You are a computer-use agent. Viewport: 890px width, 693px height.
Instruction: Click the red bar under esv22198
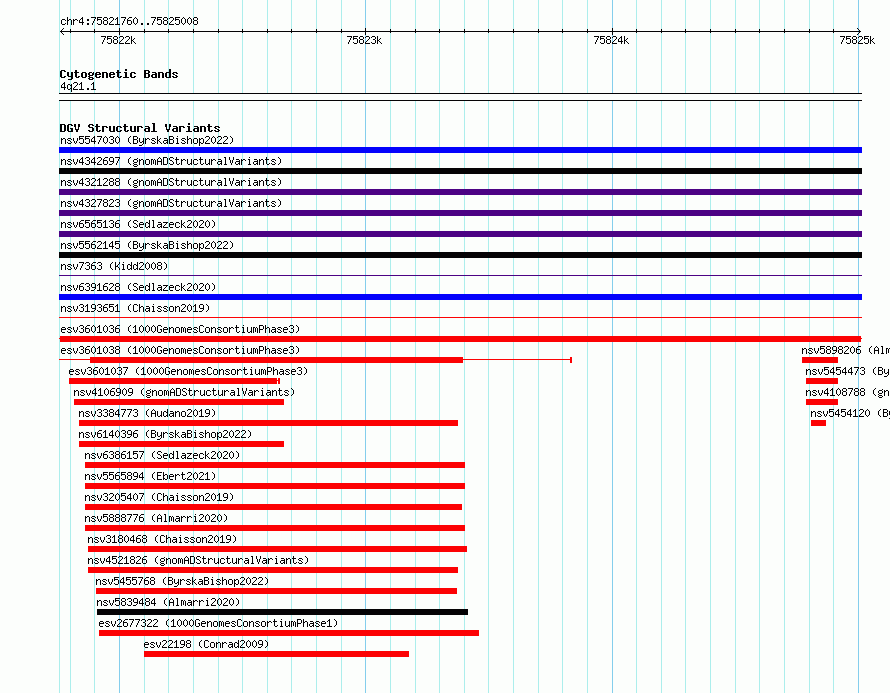point(276,654)
